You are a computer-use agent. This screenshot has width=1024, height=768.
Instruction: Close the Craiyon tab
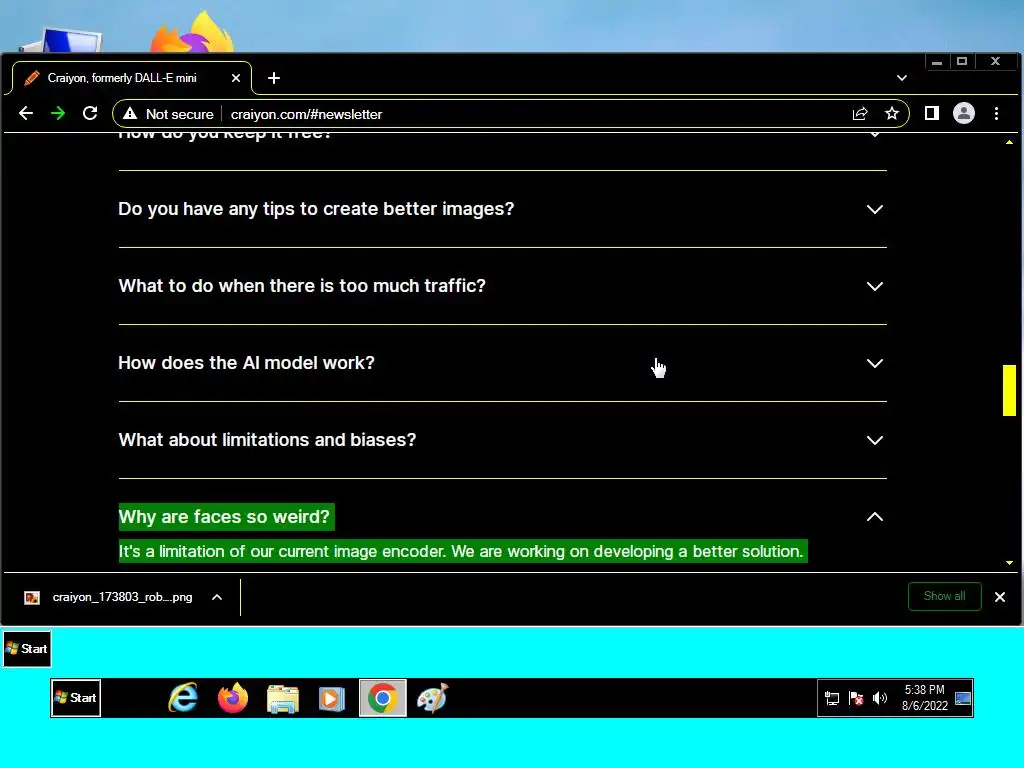[236, 78]
